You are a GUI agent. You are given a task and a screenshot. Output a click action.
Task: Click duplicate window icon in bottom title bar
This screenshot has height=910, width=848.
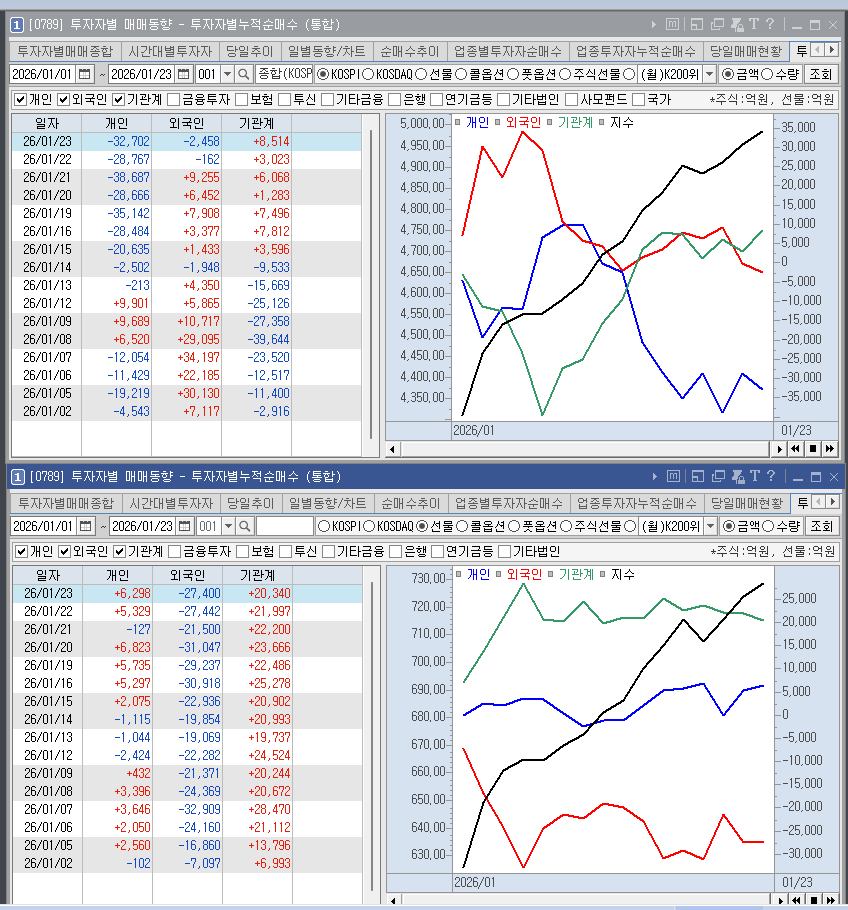tap(719, 476)
